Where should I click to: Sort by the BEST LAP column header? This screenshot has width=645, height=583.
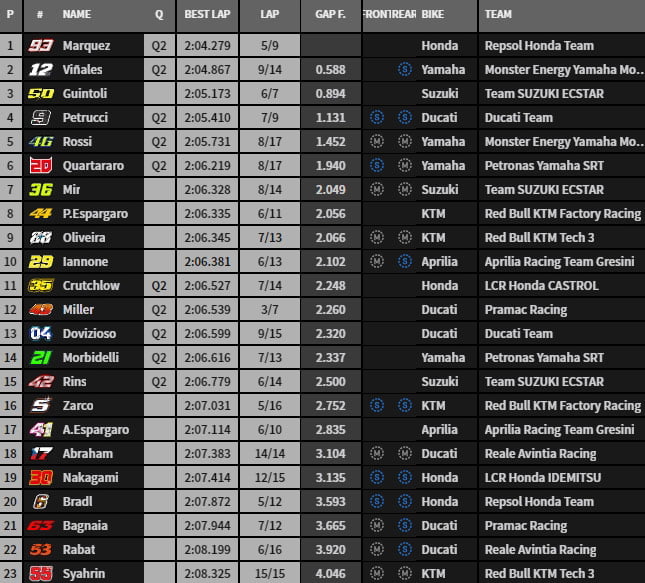(x=208, y=15)
